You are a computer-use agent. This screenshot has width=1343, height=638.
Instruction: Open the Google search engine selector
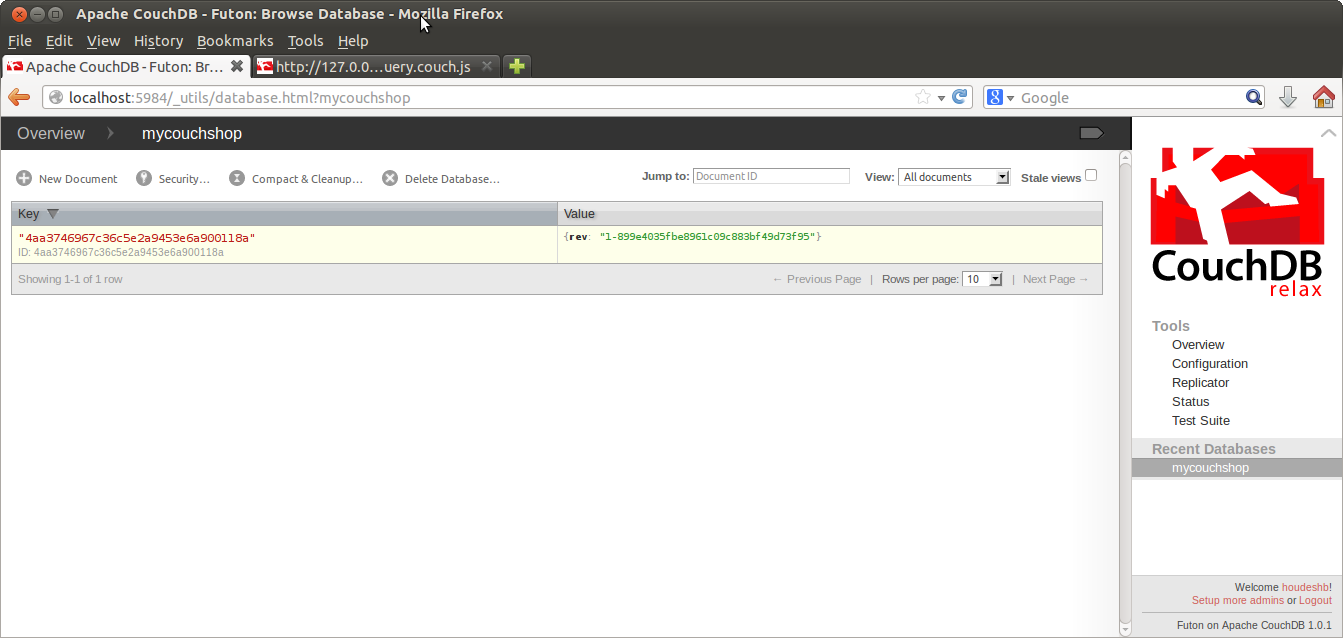click(1000, 97)
